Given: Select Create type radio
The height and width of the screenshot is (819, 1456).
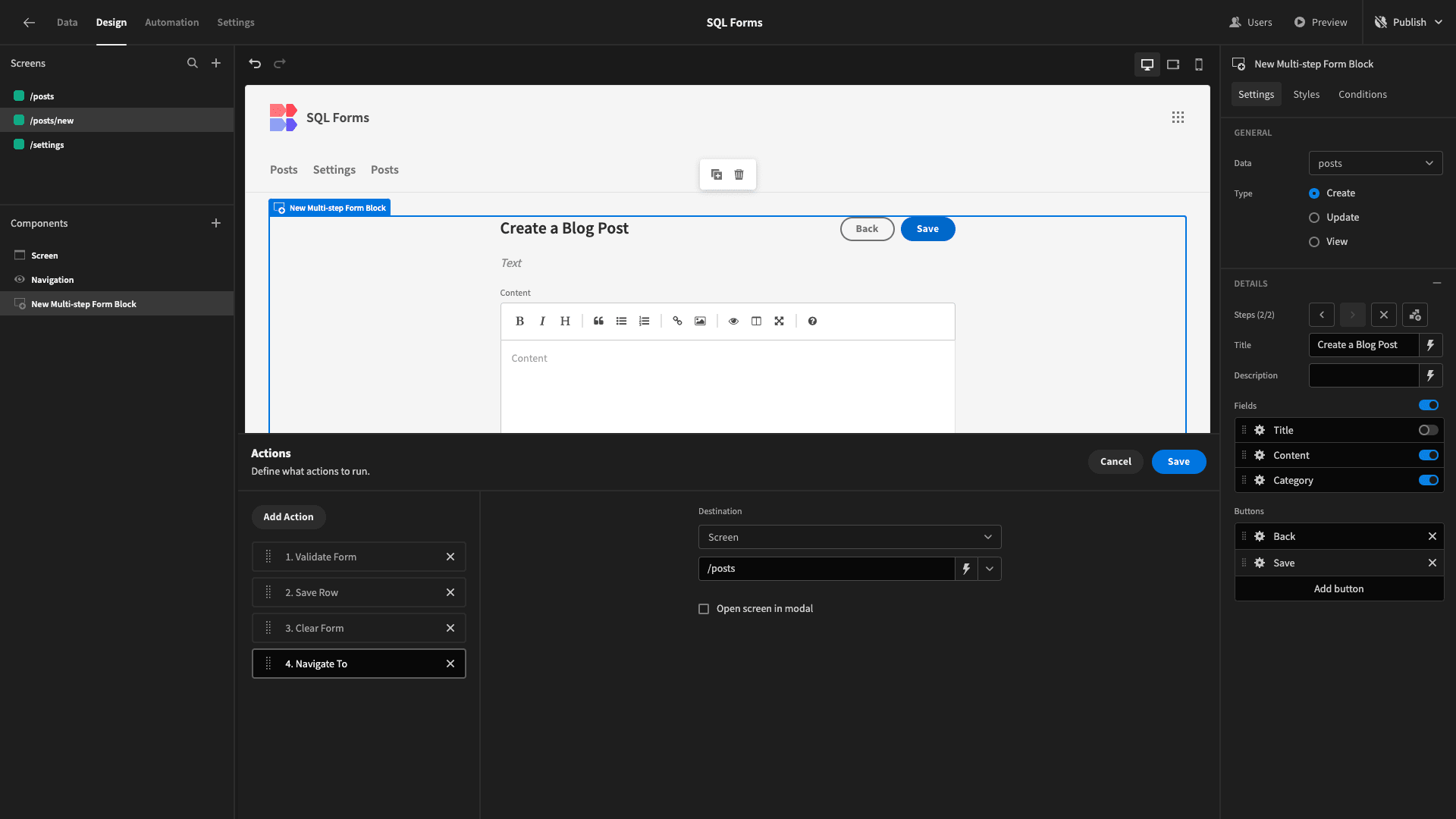Looking at the screenshot, I should [x=1314, y=193].
